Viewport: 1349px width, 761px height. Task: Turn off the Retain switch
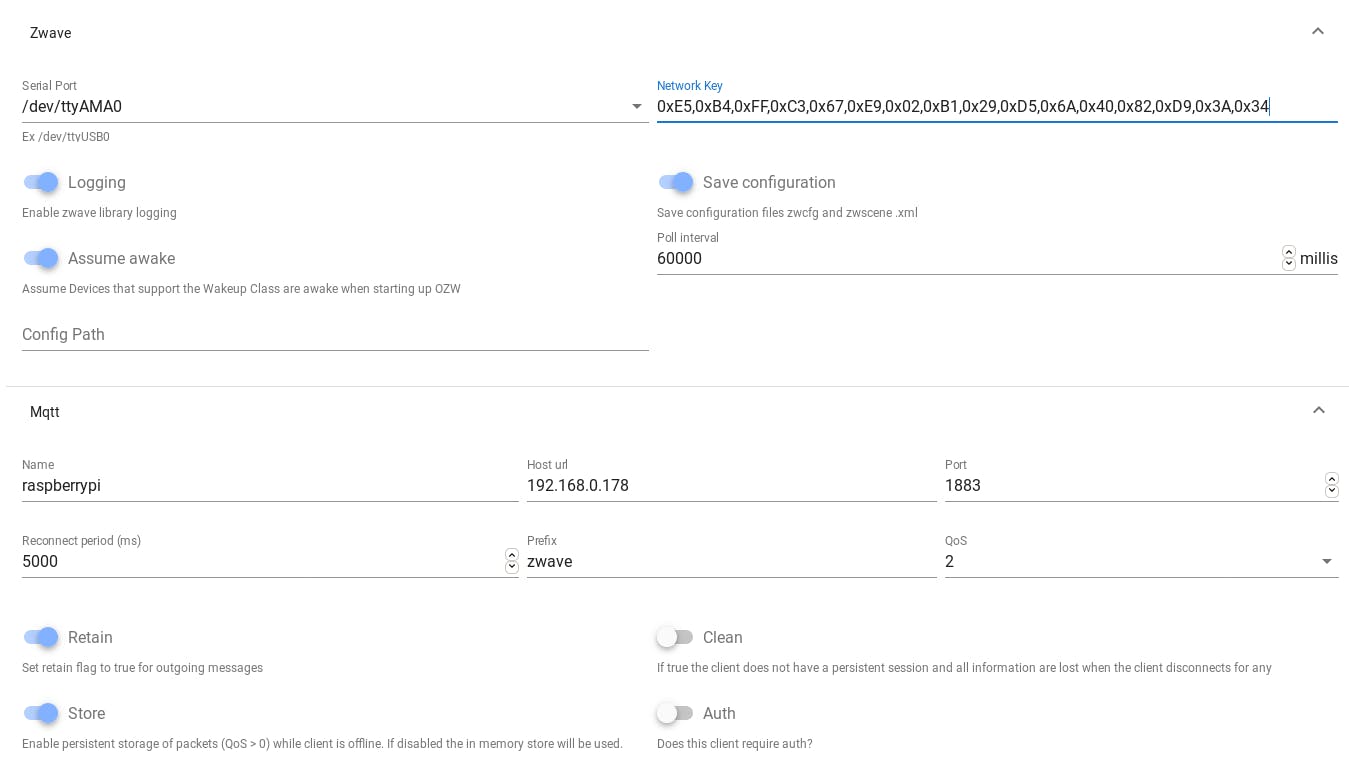pos(41,637)
